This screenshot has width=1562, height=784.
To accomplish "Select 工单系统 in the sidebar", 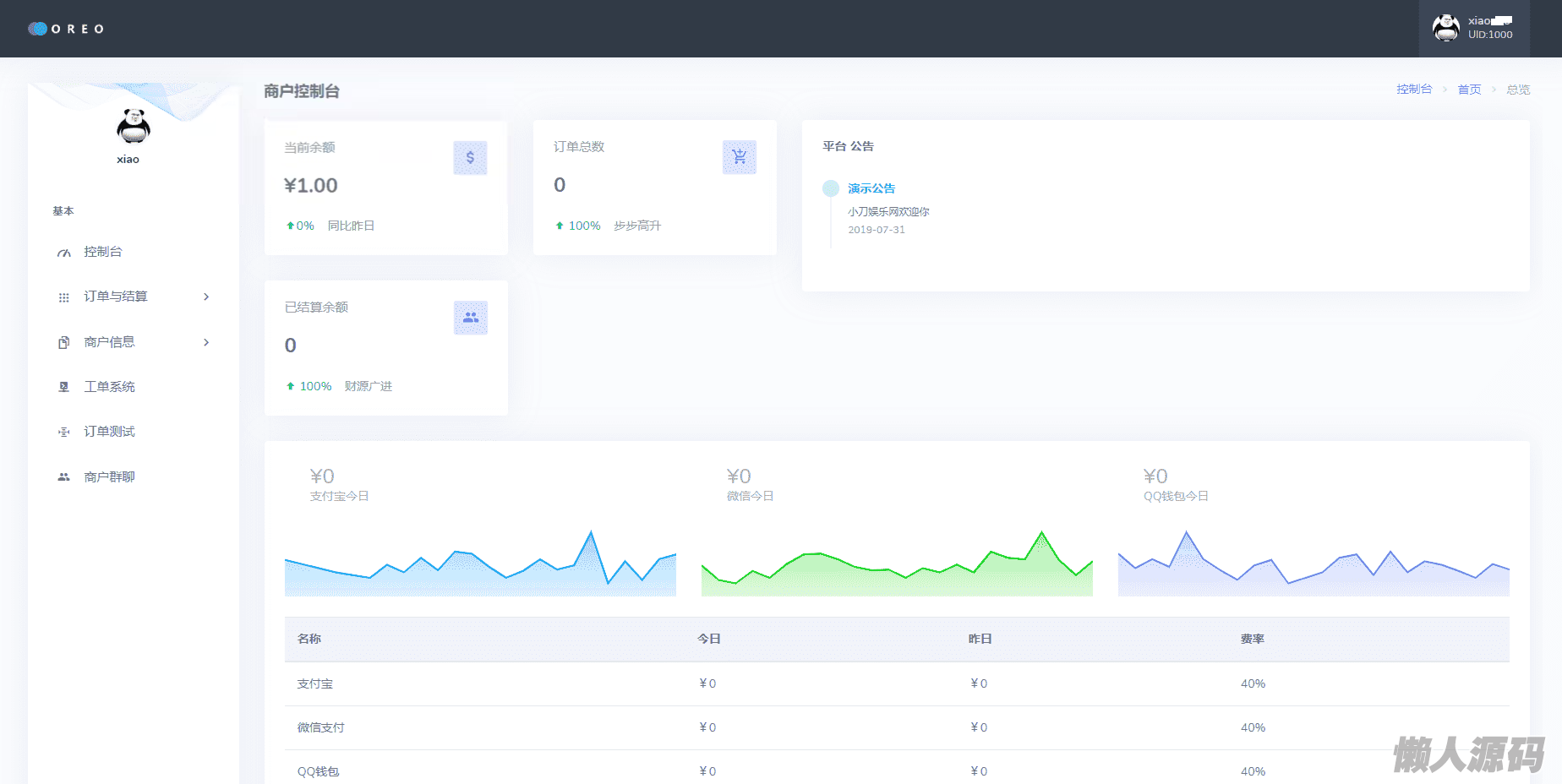I will [x=110, y=387].
